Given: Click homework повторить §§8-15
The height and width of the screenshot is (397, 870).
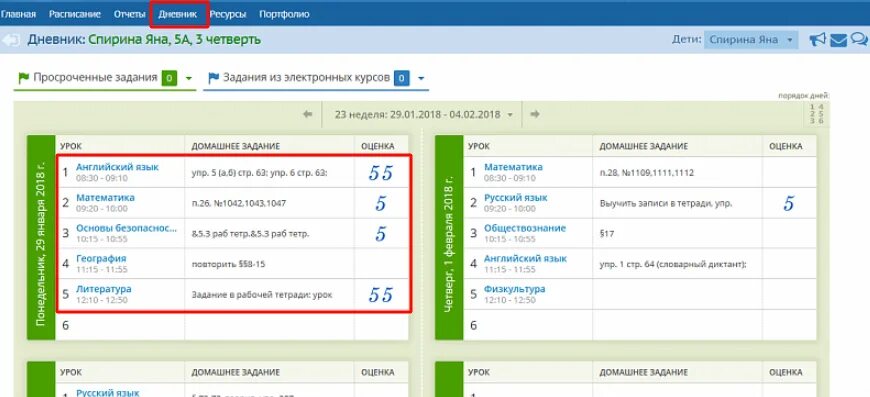Looking at the screenshot, I should [228, 264].
